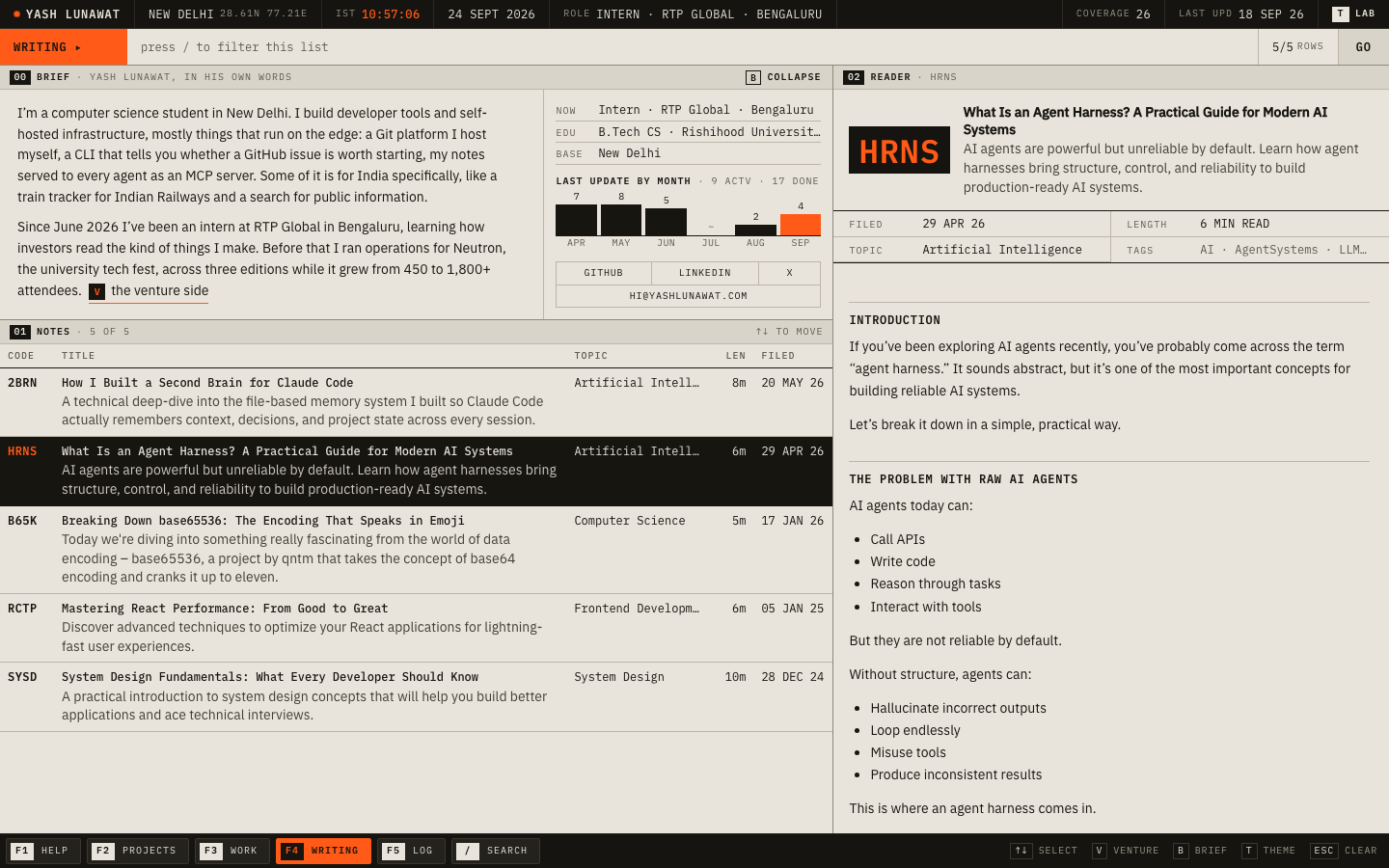Open Projects via F2 key
This screenshot has height=868, width=1389.
pyautogui.click(x=136, y=851)
